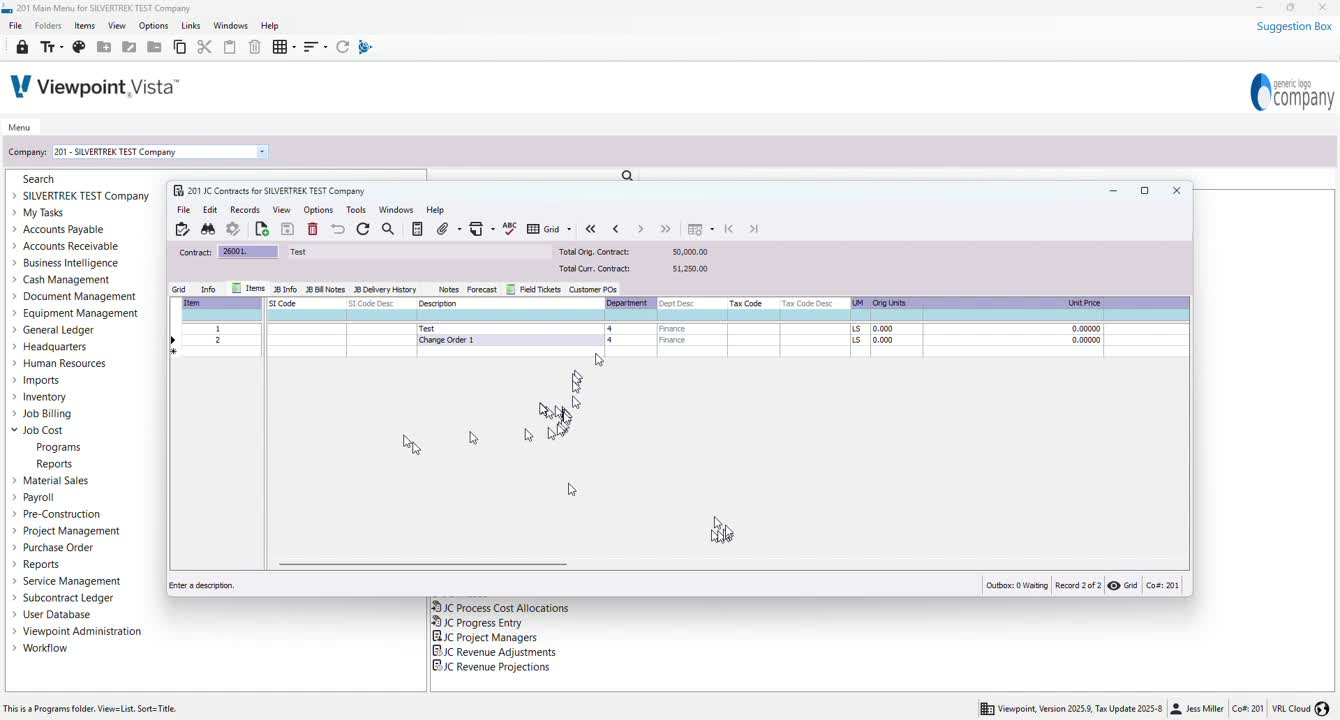Switch to the JB Info tab

click(x=285, y=290)
